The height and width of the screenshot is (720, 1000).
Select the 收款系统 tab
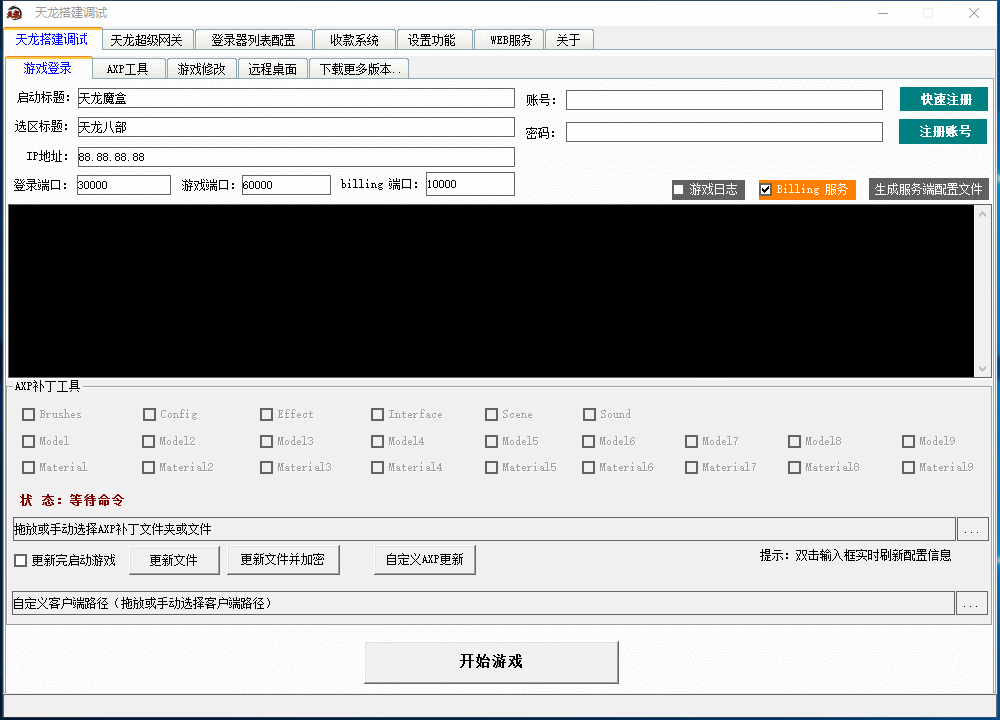point(354,40)
